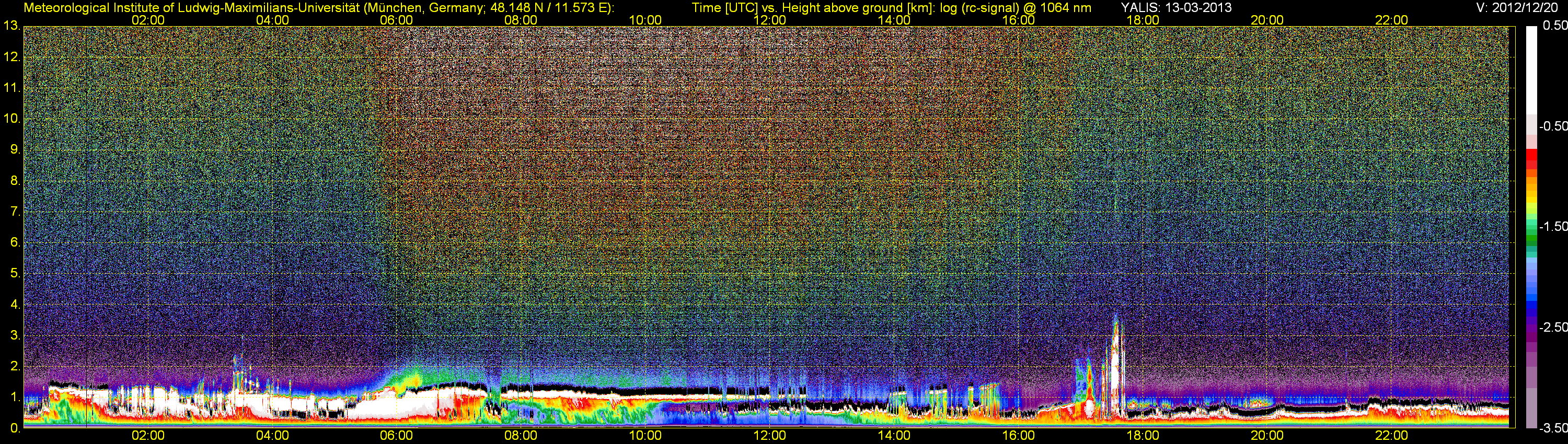1568x444 pixels.
Task: Click the 18:00 label on the upper time axis
Action: tap(1143, 20)
